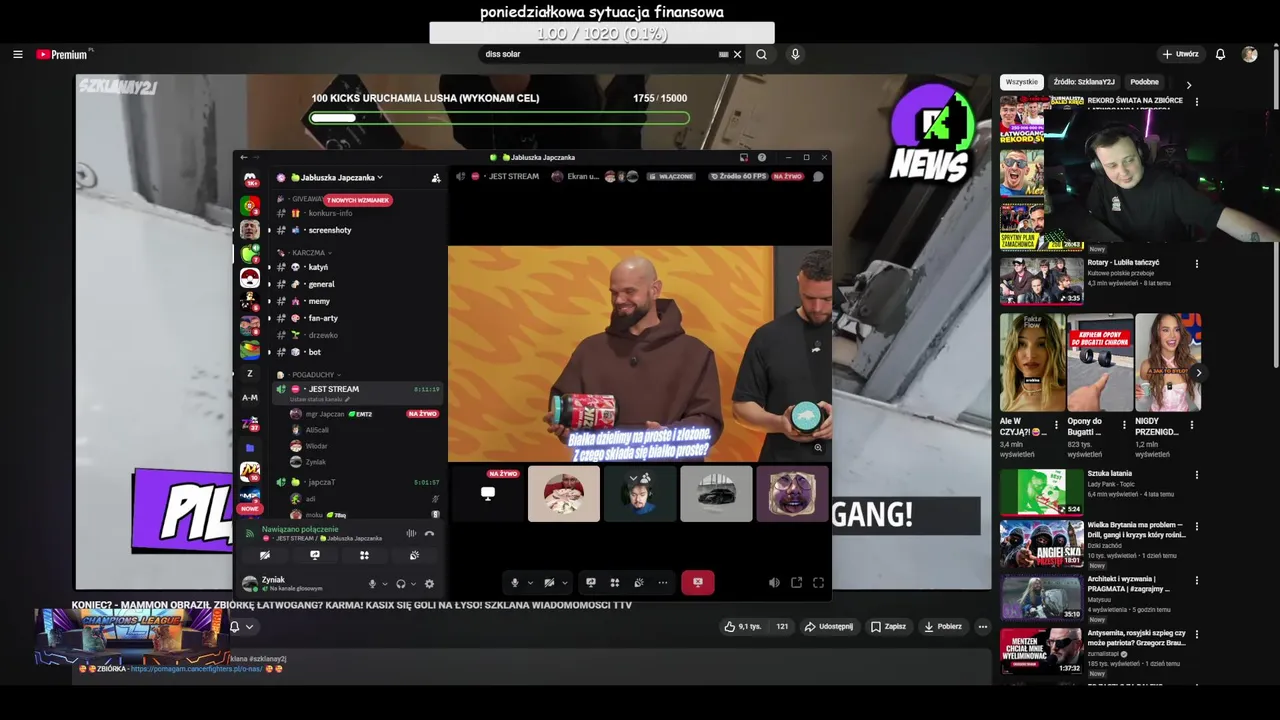Toggle the channel notification bell under video
The height and width of the screenshot is (720, 1280).
coord(235,627)
